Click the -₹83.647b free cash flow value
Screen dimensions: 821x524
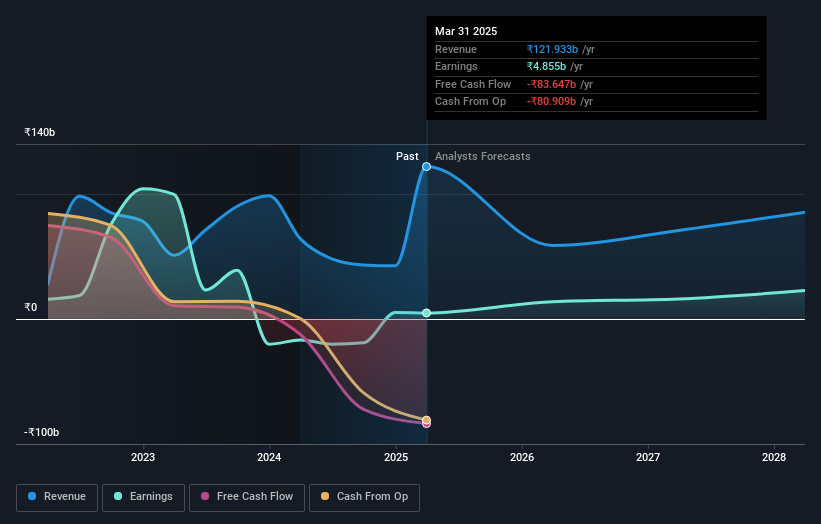551,84
